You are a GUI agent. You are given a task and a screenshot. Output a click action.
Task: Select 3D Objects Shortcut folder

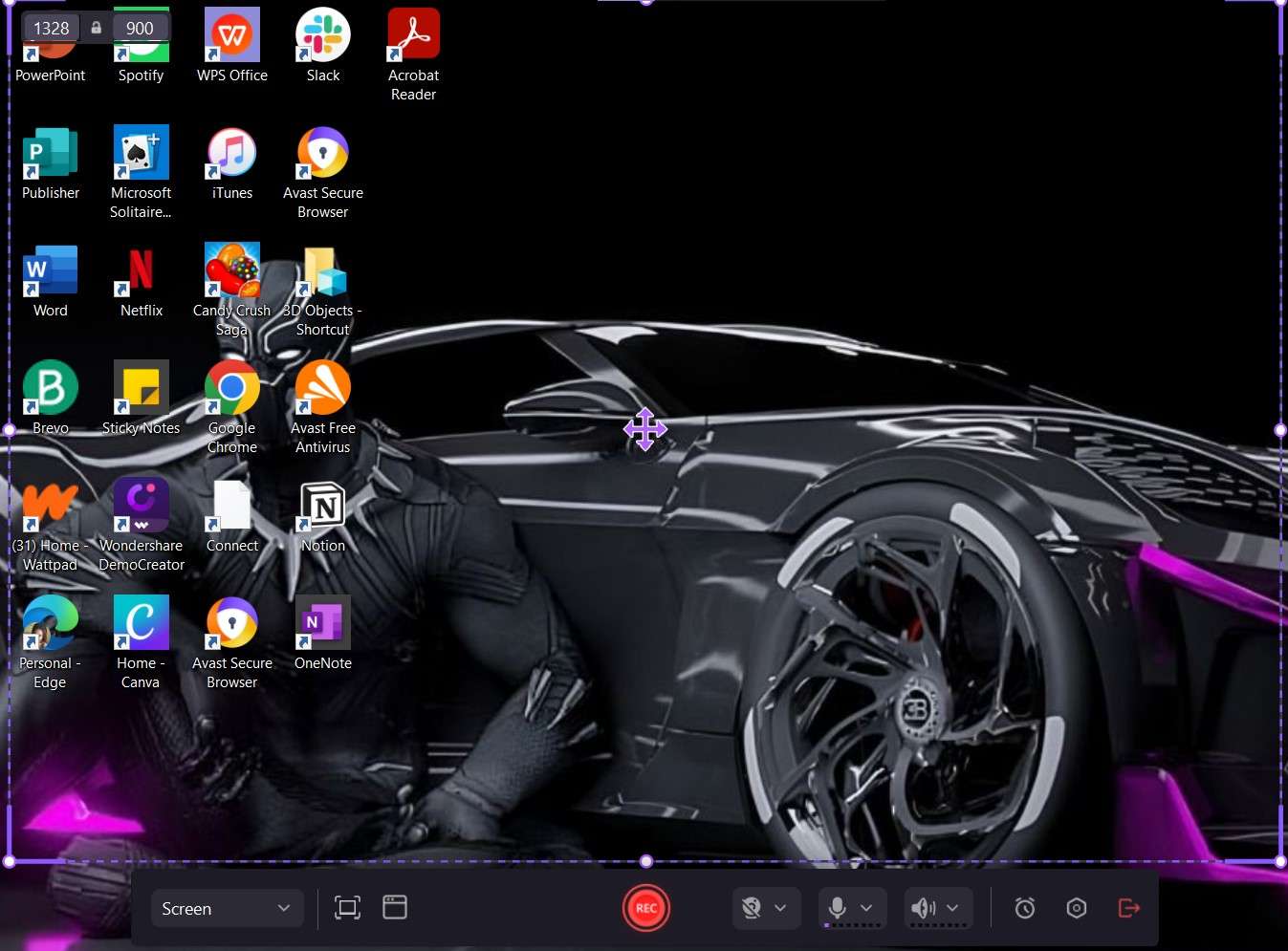tap(323, 291)
